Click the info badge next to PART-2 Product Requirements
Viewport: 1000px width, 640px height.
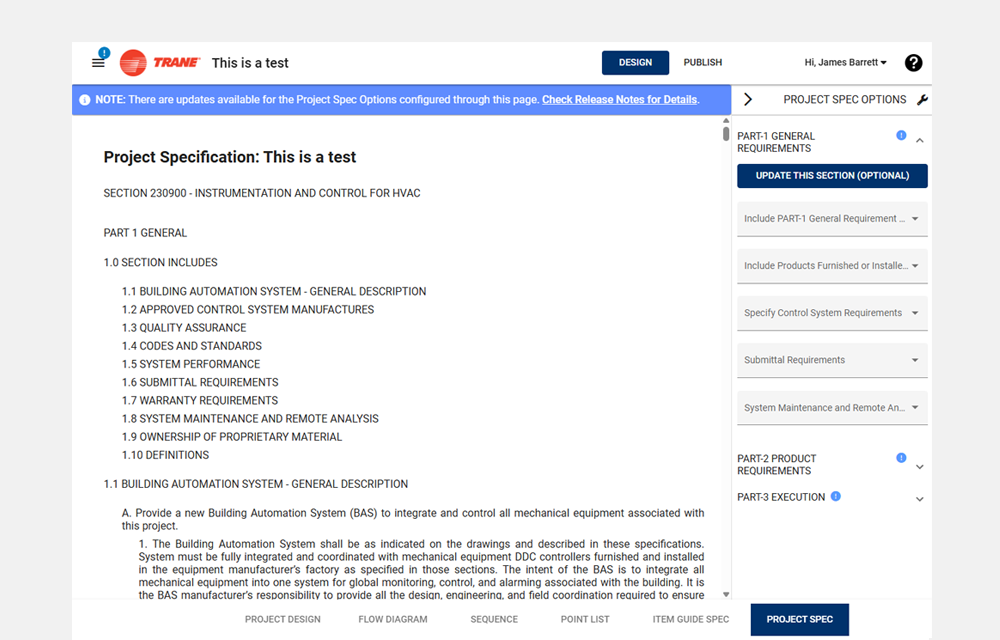click(901, 458)
